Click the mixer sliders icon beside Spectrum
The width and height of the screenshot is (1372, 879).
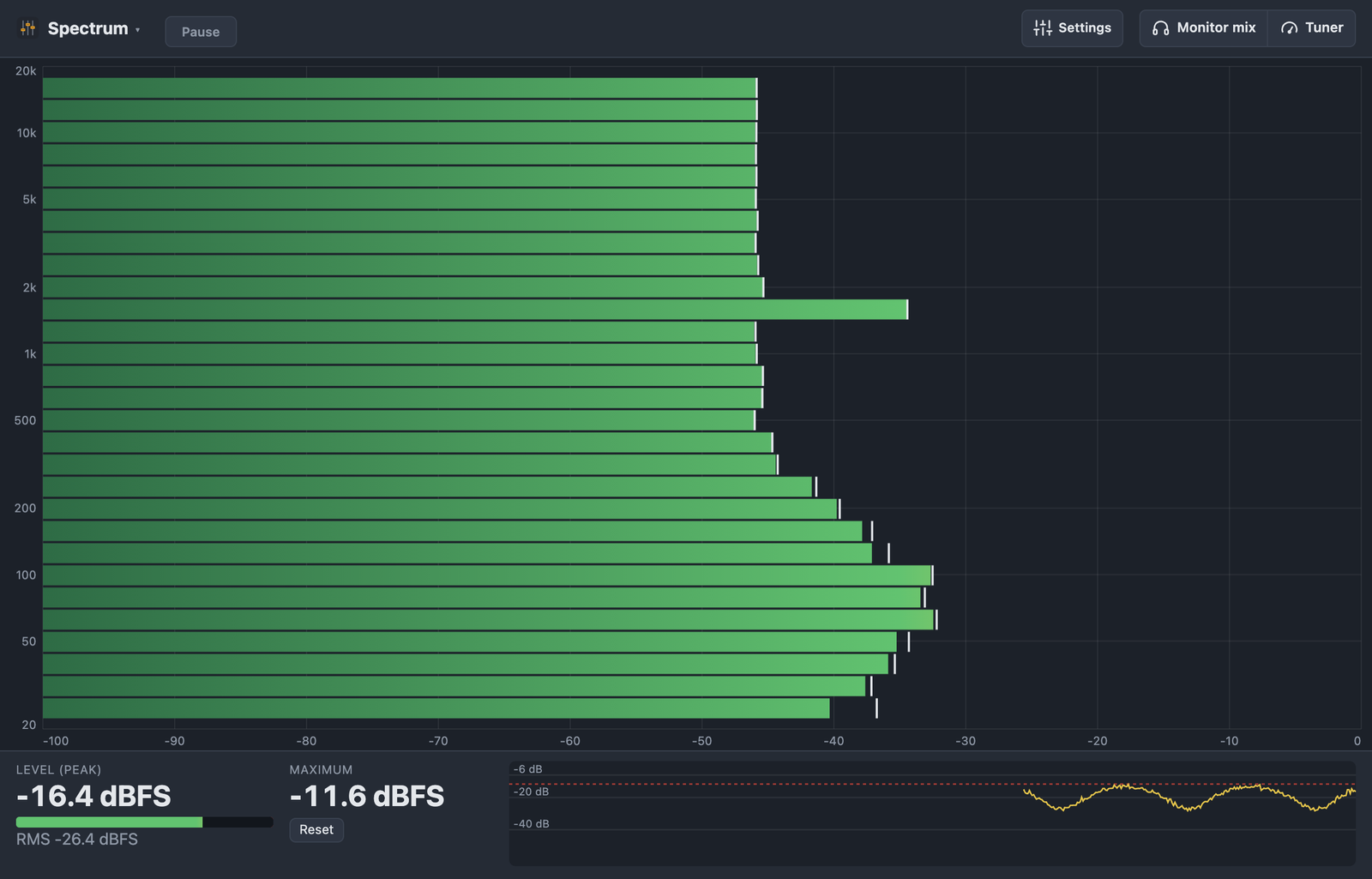point(28,28)
